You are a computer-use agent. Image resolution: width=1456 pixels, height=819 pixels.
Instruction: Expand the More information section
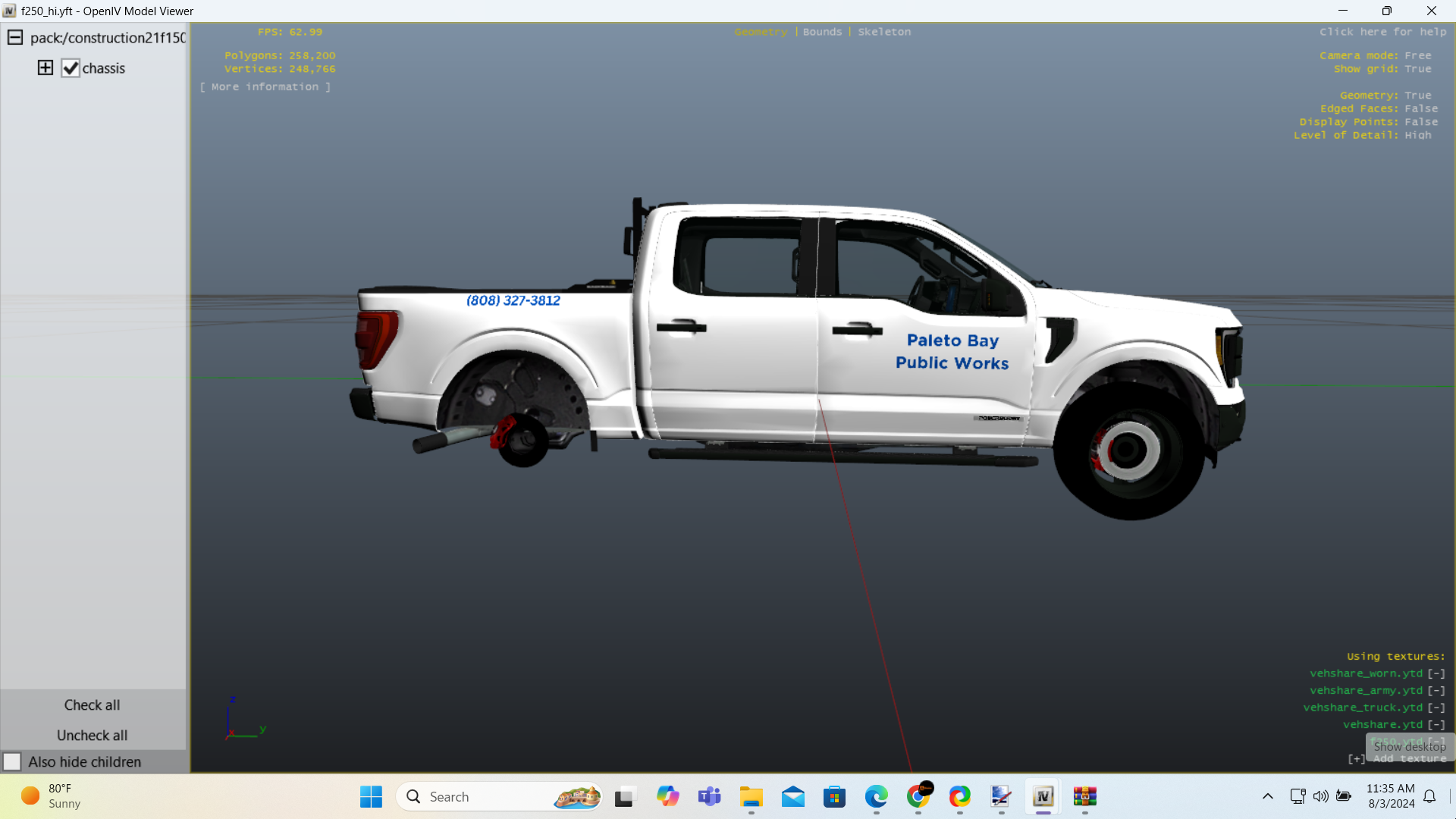point(265,87)
